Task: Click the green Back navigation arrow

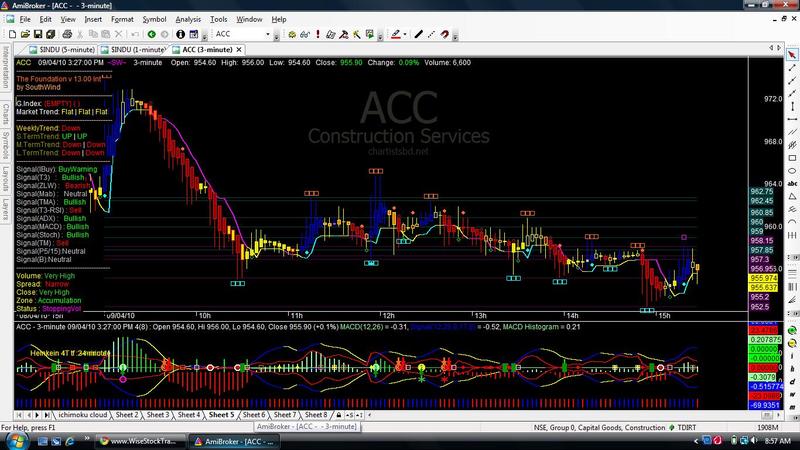Action: [152, 34]
